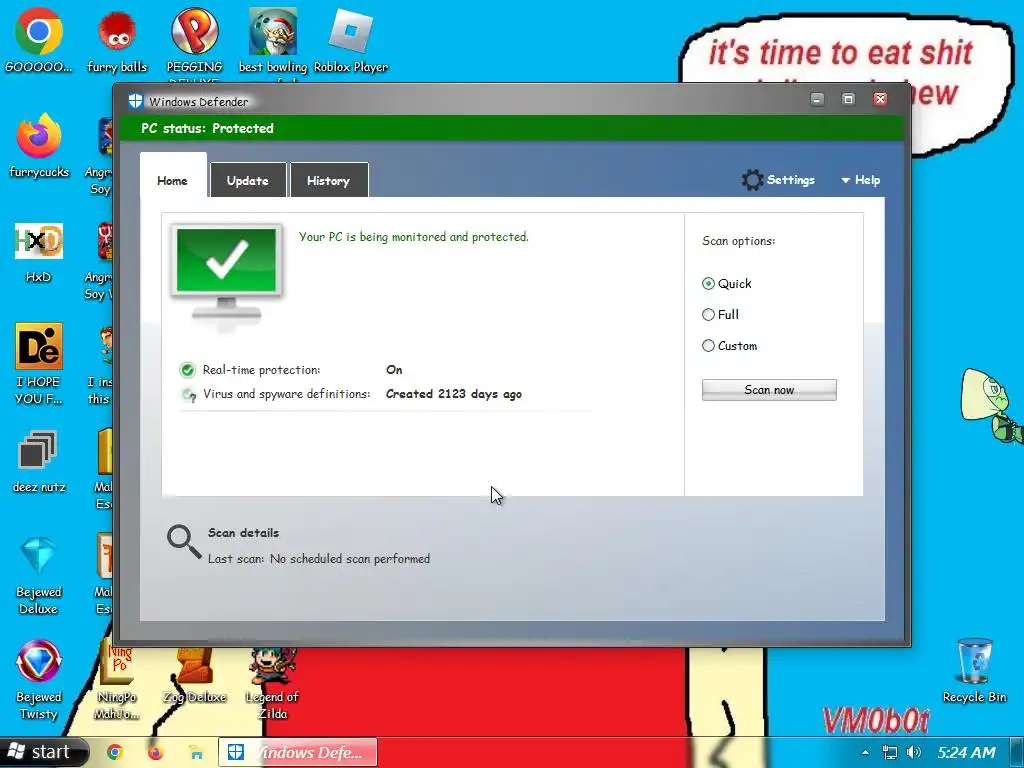Click the Real-time protection green check icon
This screenshot has width=1024, height=768.
pyautogui.click(x=187, y=370)
